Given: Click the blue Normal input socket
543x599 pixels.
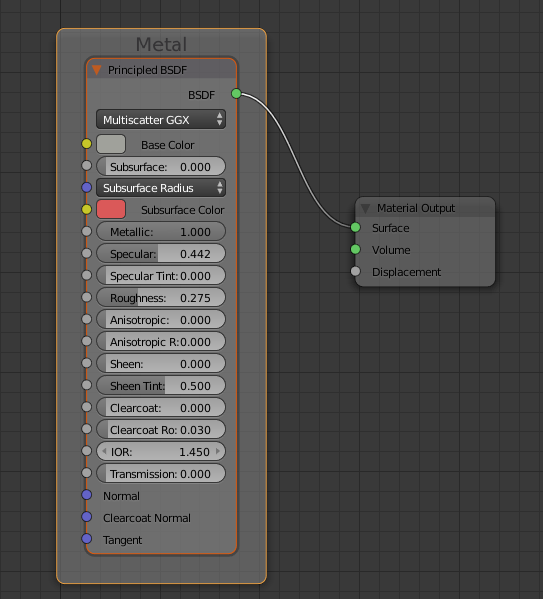Looking at the screenshot, I should [x=87, y=495].
